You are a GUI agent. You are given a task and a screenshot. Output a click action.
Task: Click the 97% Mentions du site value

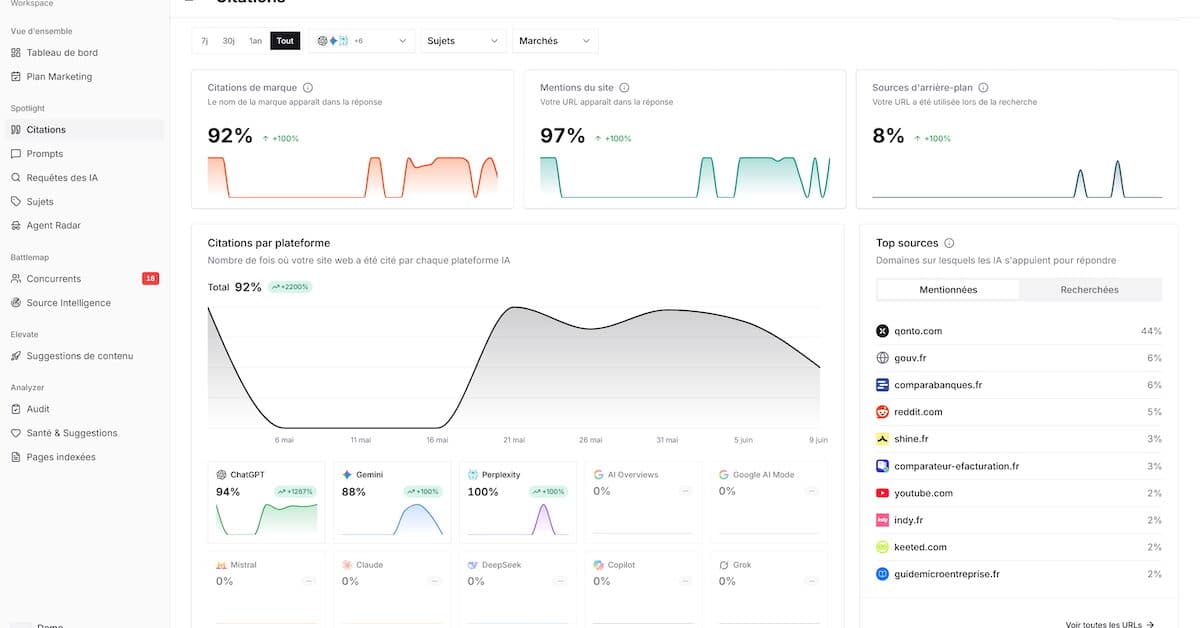pyautogui.click(x=562, y=136)
